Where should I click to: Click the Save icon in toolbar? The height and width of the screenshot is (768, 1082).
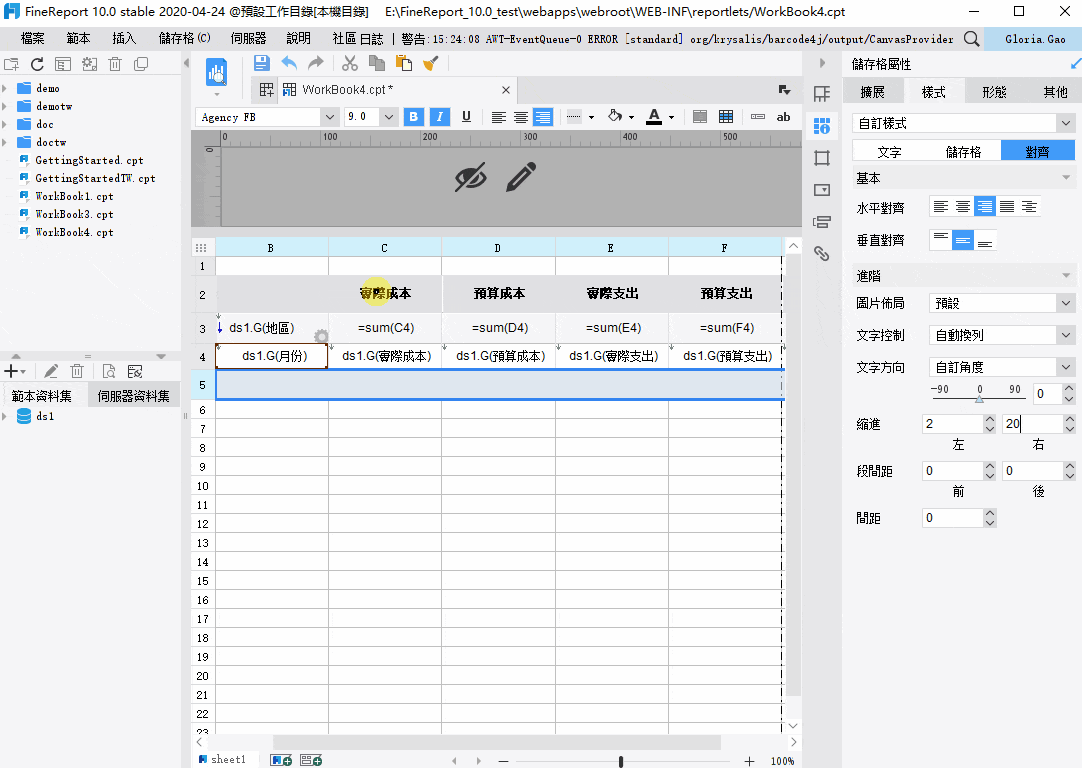coord(262,63)
